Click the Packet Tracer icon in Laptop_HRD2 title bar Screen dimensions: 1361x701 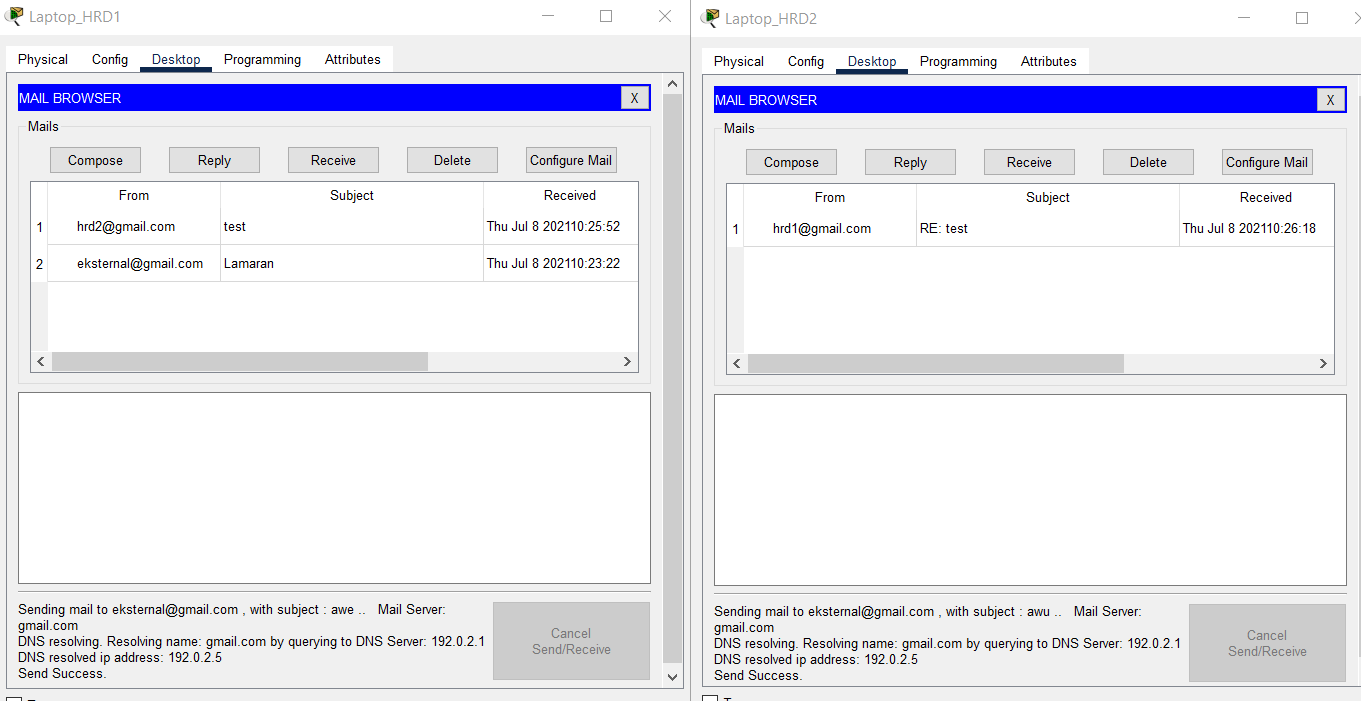pyautogui.click(x=711, y=18)
